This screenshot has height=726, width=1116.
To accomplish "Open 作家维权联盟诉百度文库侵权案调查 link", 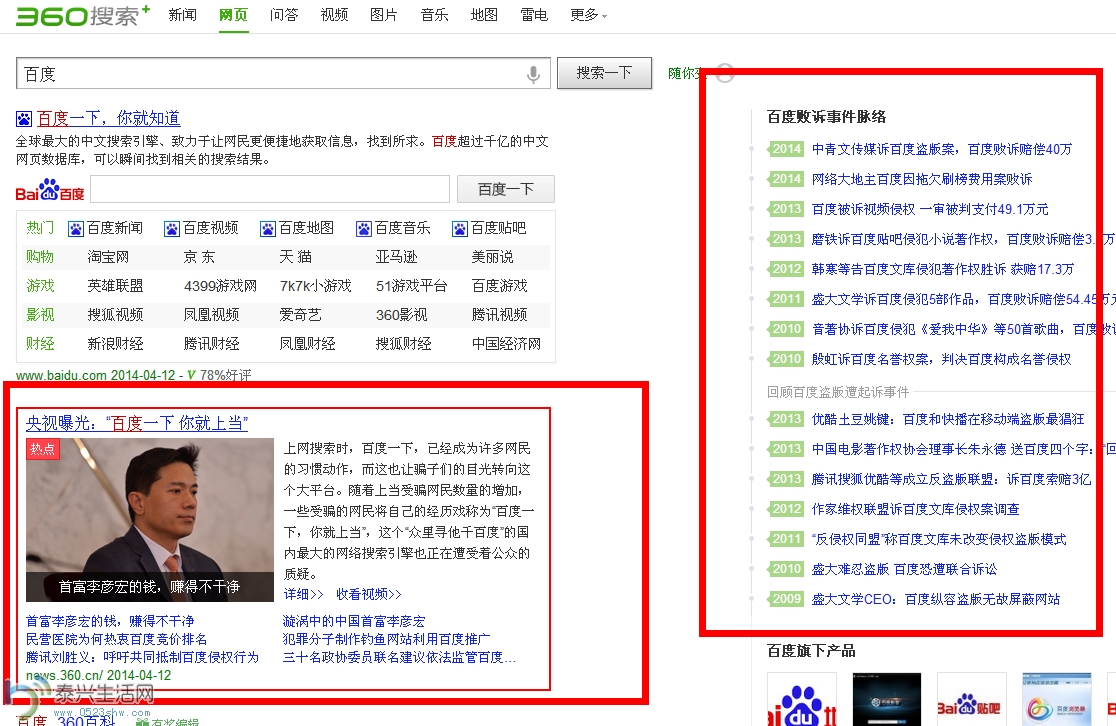I will (x=915, y=509).
